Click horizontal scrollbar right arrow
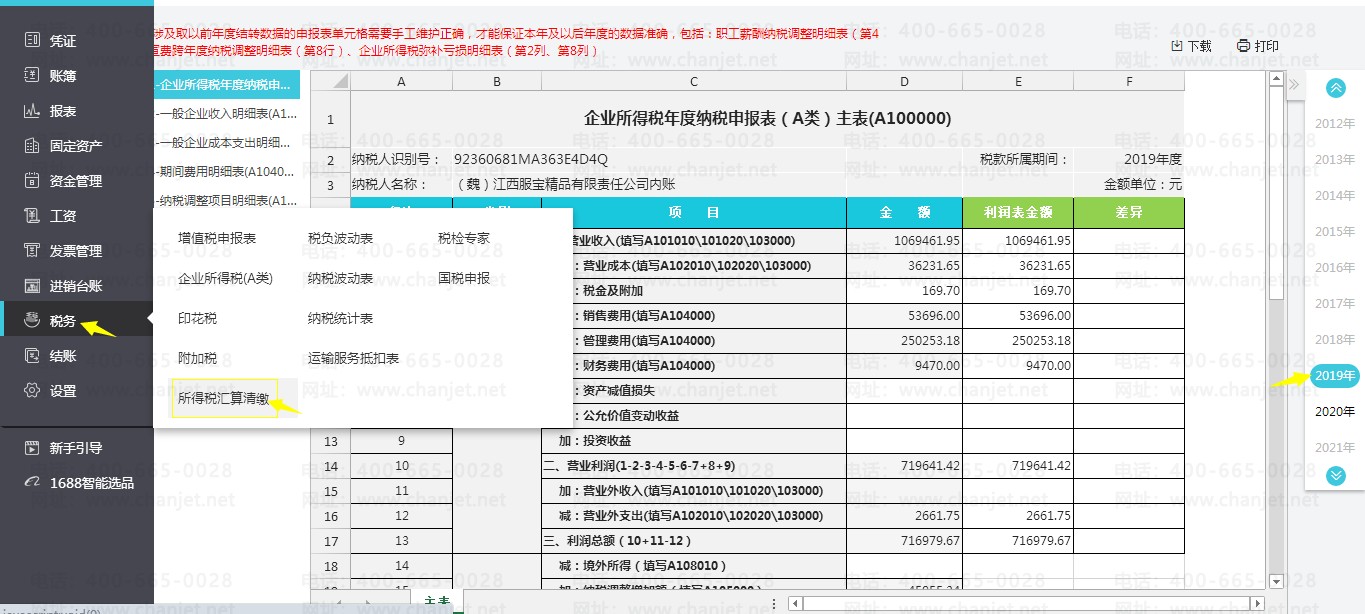 point(1257,603)
